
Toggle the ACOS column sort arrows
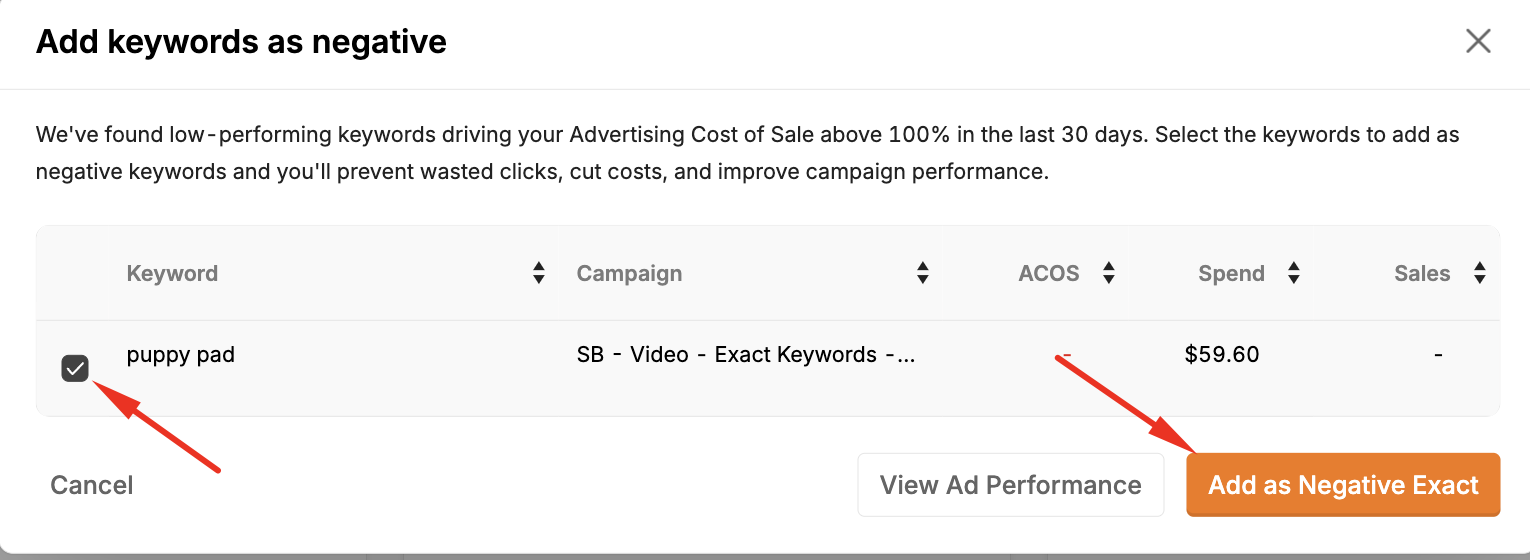(x=1108, y=273)
